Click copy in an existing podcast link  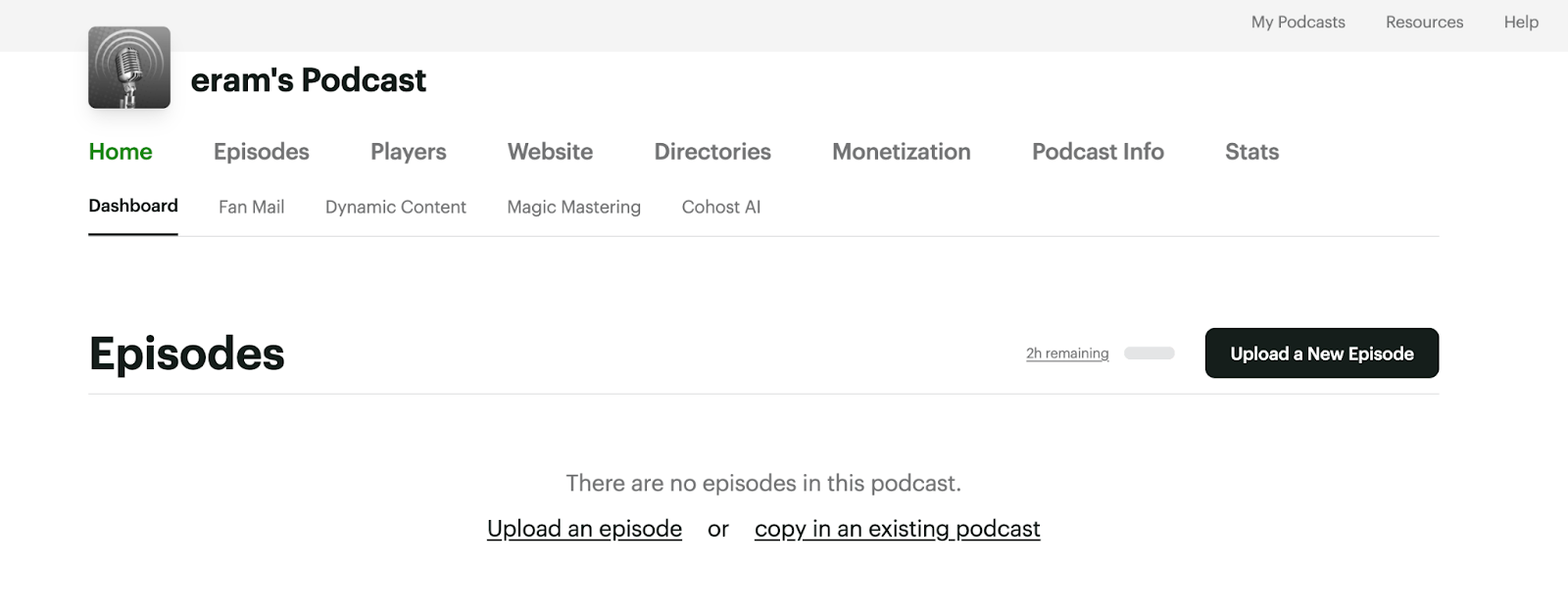[898, 529]
